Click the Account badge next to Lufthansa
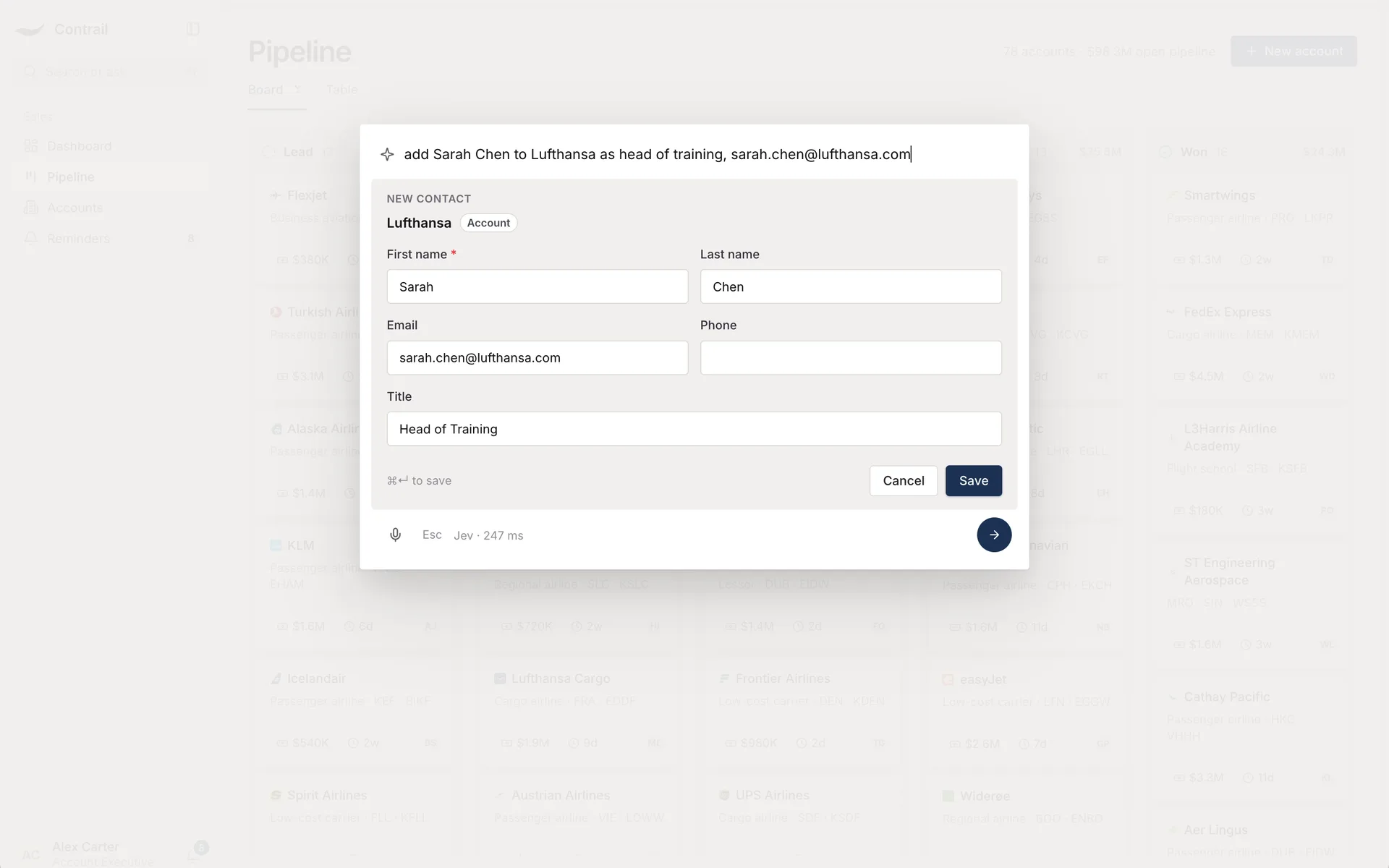The height and width of the screenshot is (868, 1389). (x=488, y=223)
